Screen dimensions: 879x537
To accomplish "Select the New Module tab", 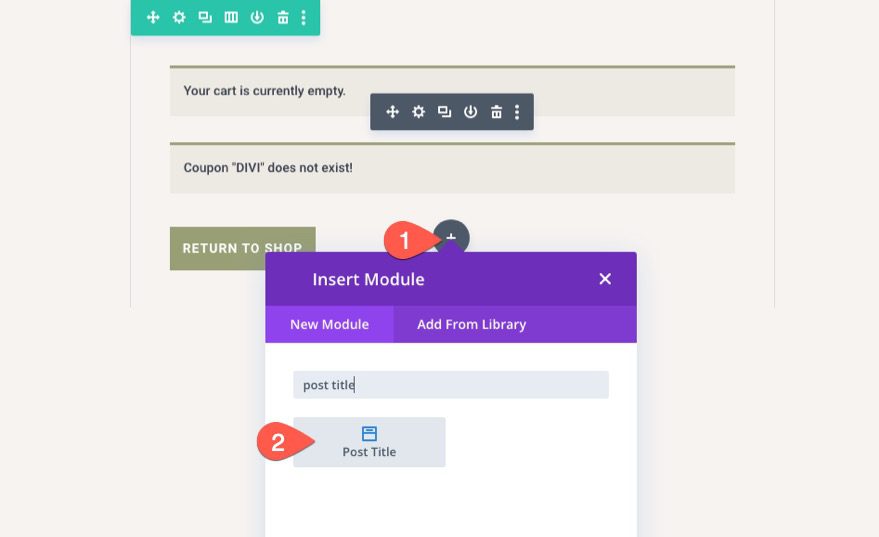I will tap(330, 324).
